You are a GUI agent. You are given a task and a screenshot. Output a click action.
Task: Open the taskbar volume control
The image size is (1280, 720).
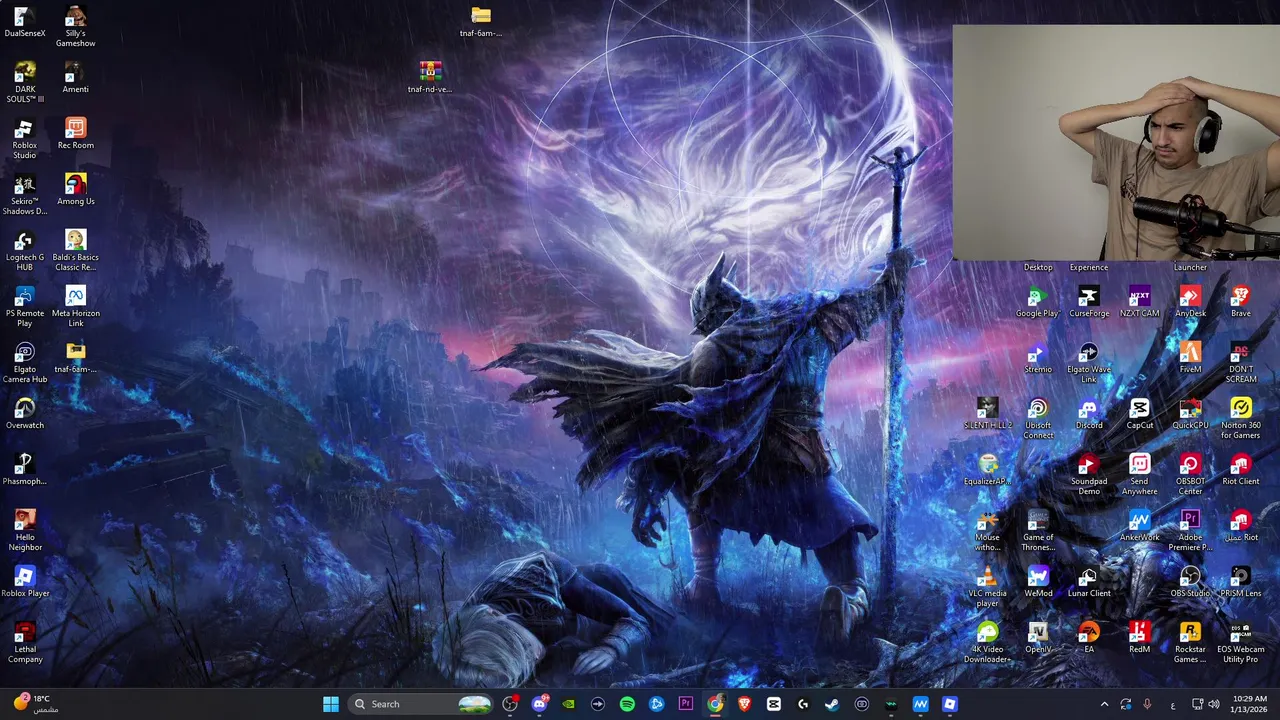click(1213, 704)
